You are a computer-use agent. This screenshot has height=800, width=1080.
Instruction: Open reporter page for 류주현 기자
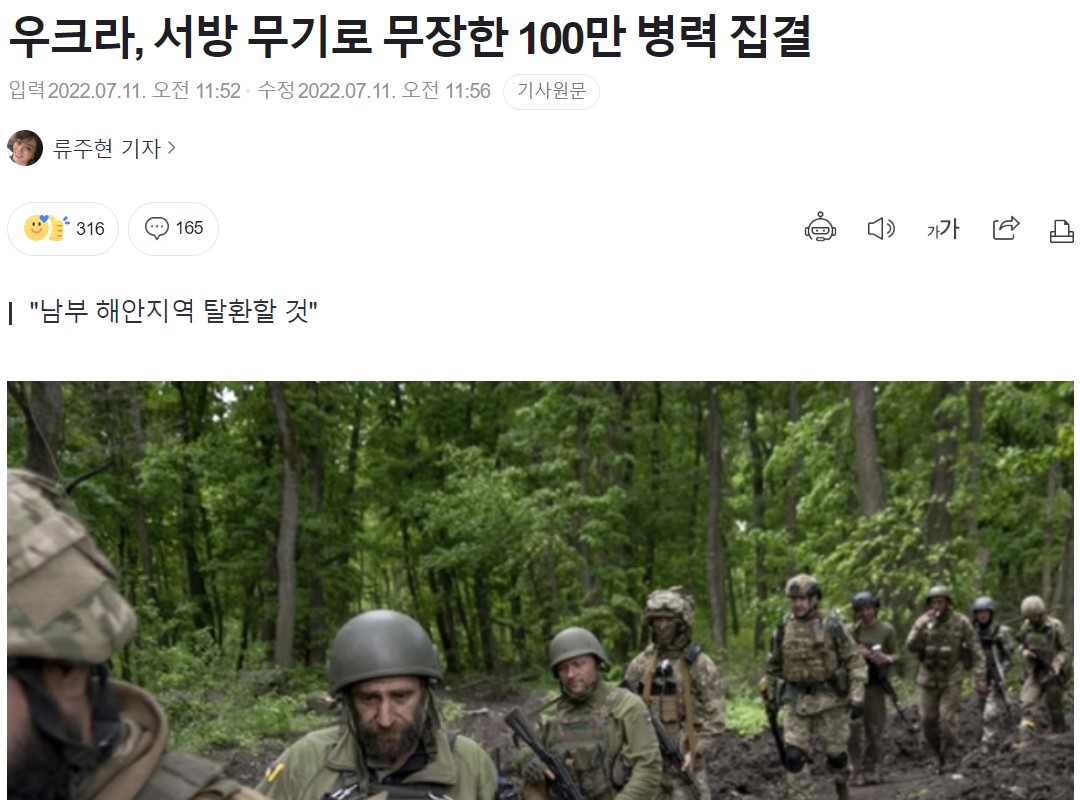tap(107, 147)
